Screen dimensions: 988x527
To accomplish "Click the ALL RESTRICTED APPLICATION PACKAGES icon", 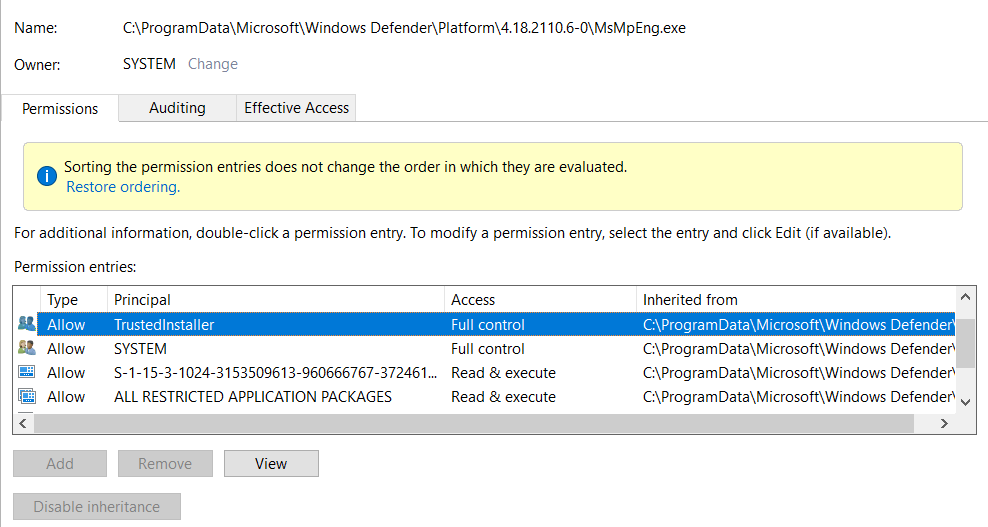I will 26,396.
